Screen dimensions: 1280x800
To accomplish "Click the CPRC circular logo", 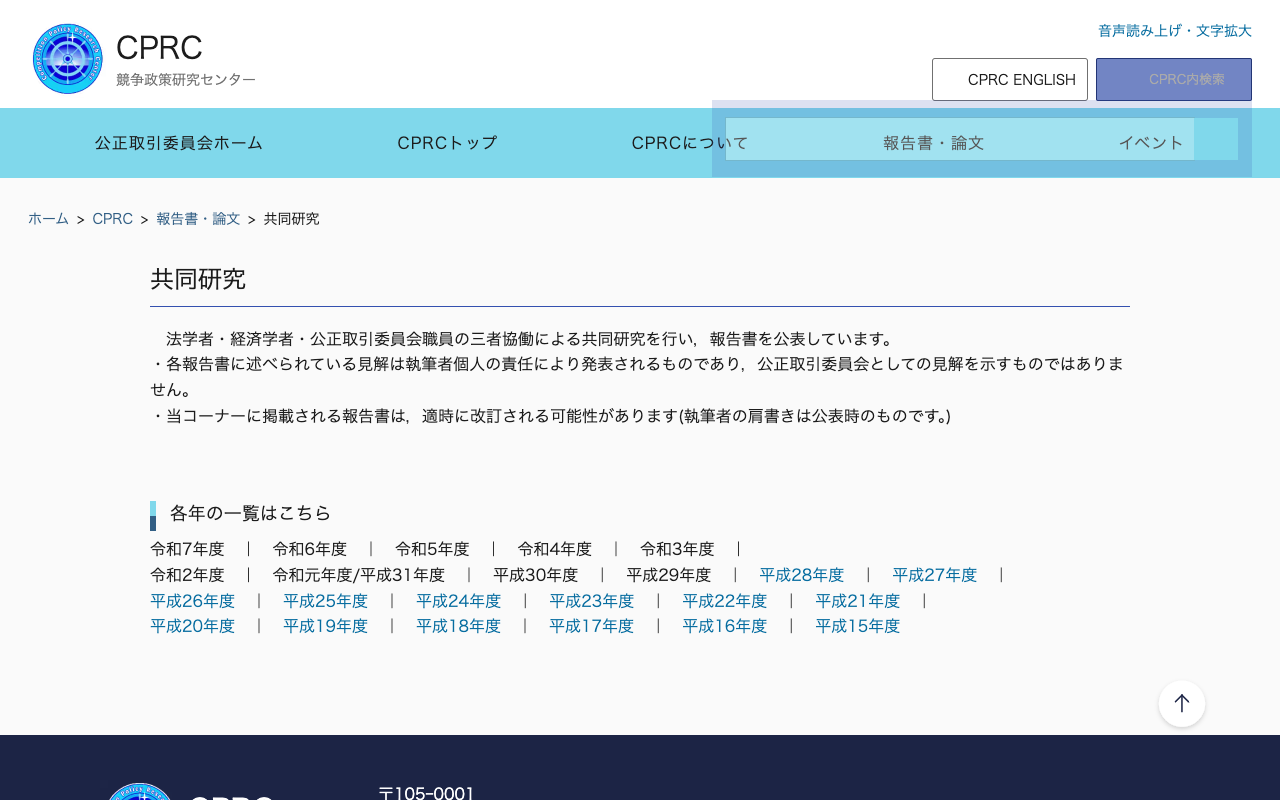I will (x=67, y=59).
